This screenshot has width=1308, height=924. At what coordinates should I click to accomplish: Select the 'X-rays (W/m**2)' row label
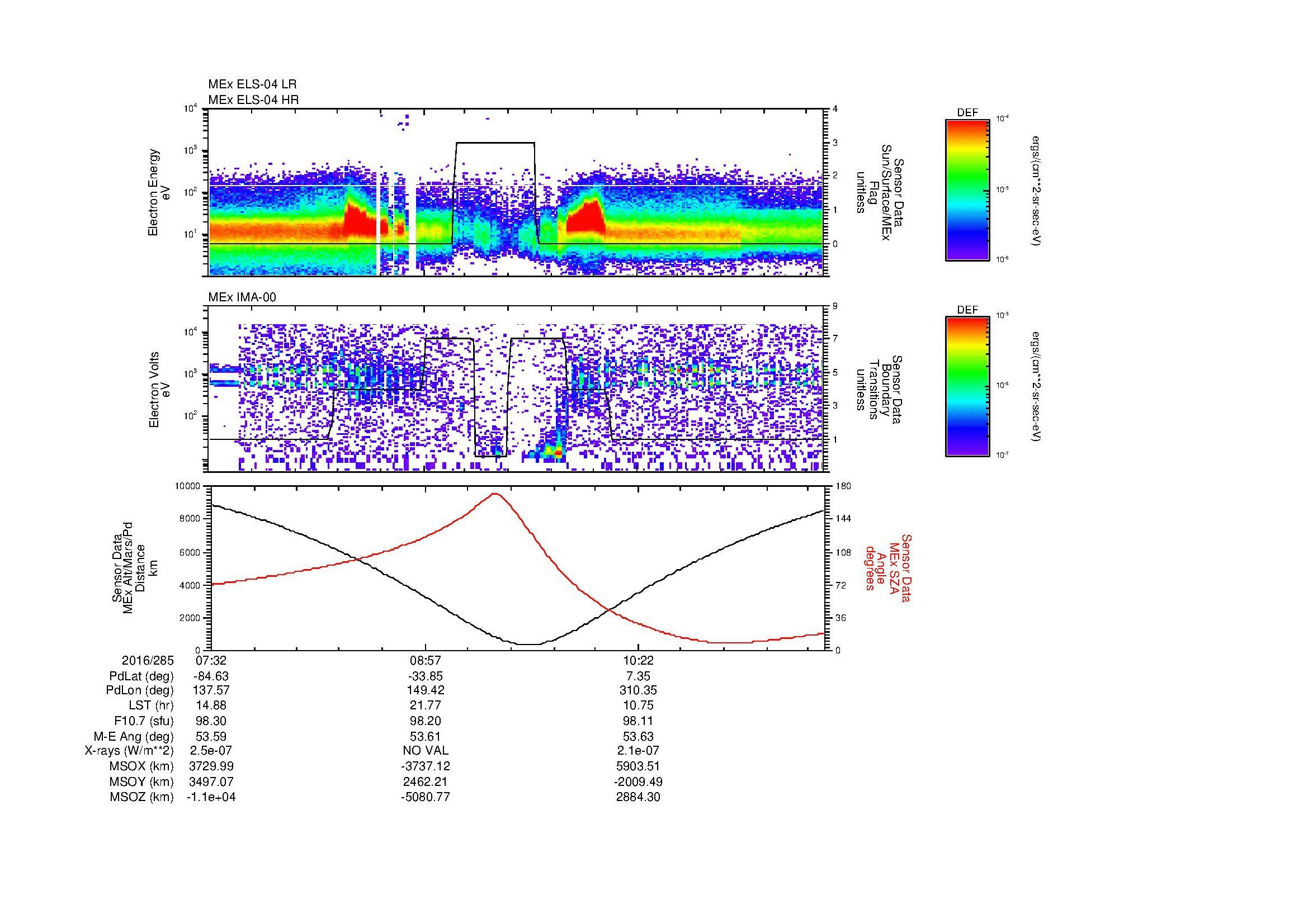(129, 751)
